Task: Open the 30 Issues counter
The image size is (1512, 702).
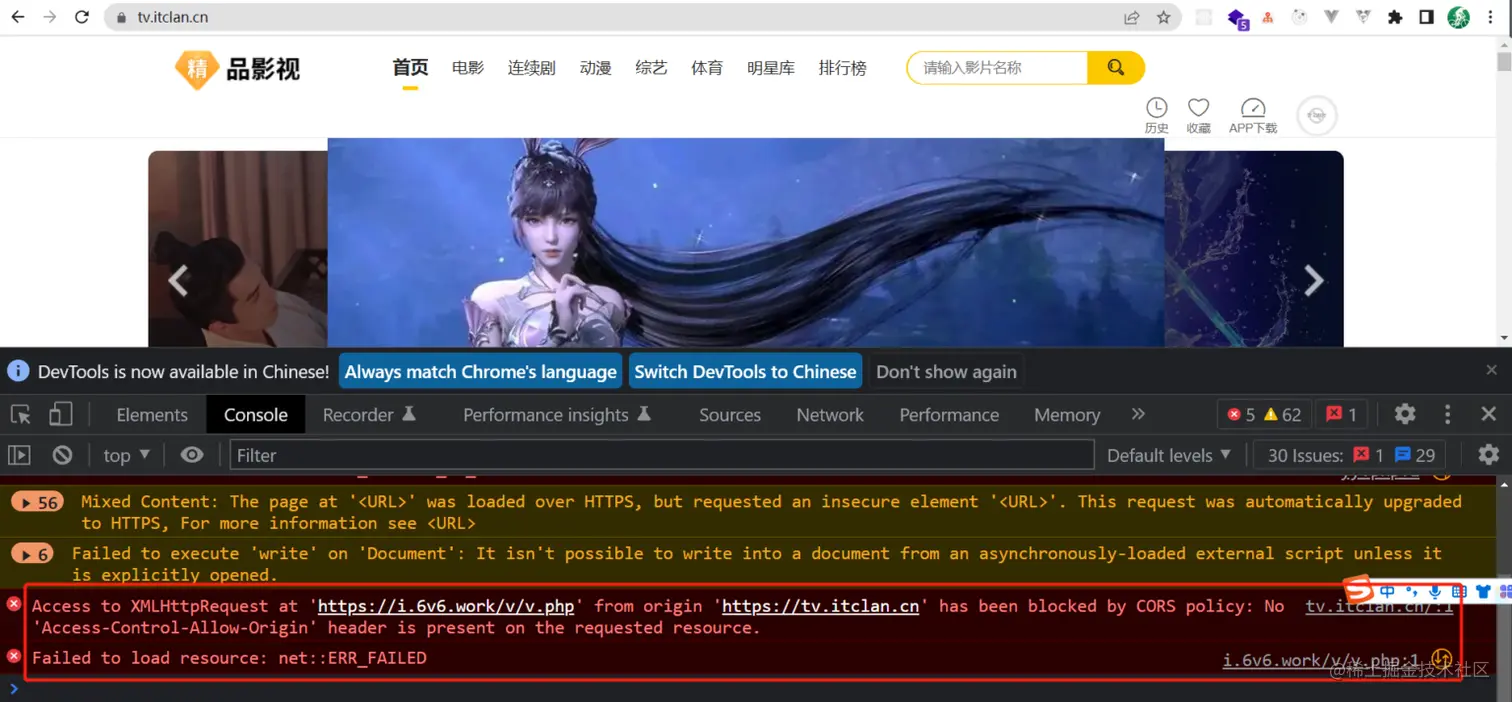Action: coord(1352,455)
